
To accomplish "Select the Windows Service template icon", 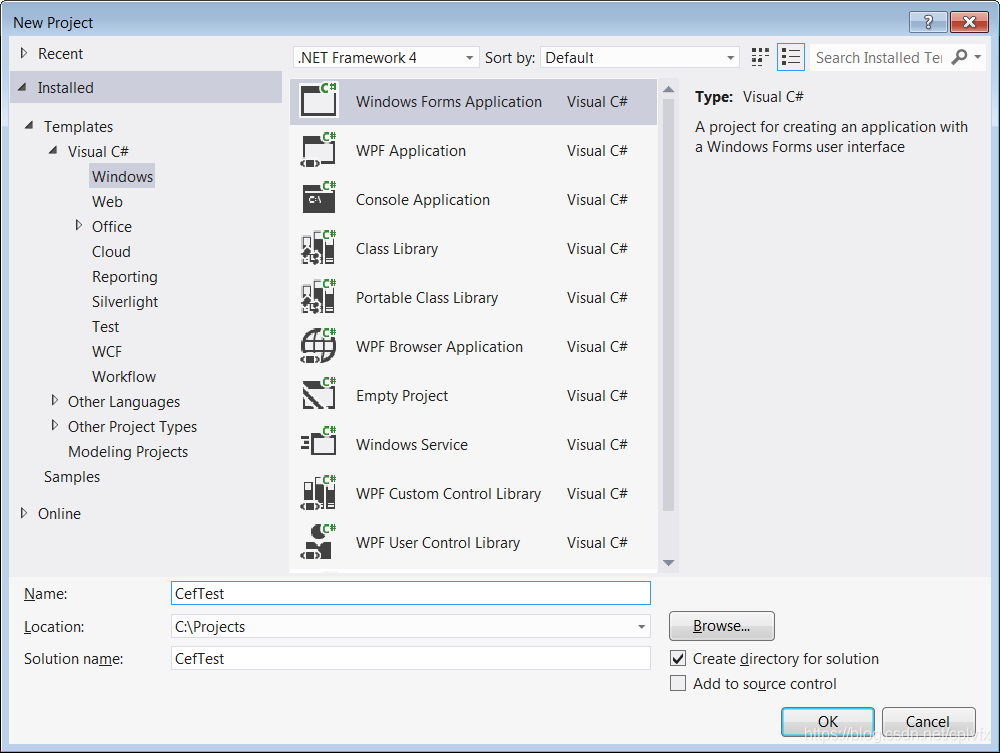I will click(x=317, y=444).
